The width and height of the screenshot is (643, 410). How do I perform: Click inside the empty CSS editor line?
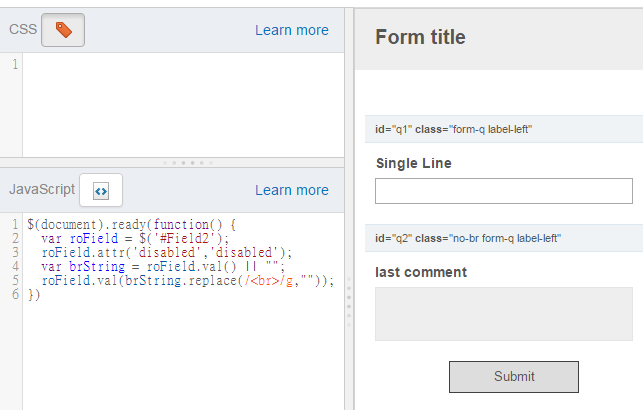[x=183, y=64]
